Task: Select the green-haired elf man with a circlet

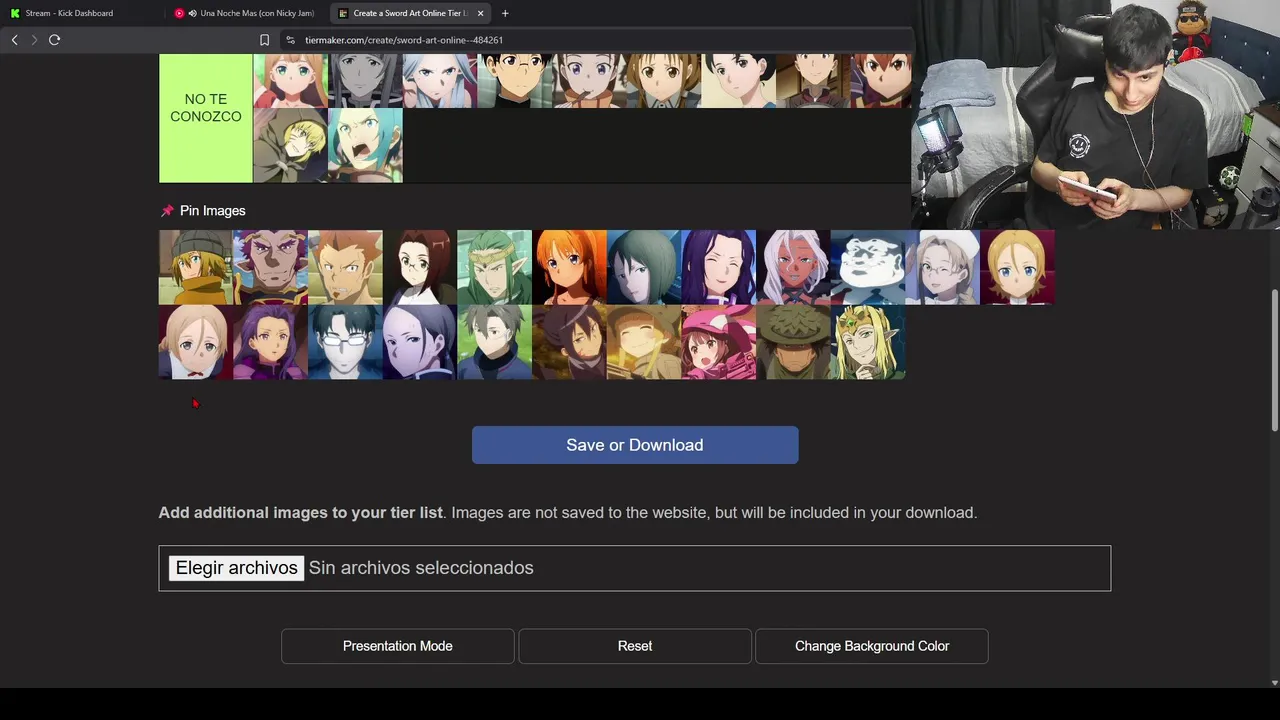Action: [494, 267]
